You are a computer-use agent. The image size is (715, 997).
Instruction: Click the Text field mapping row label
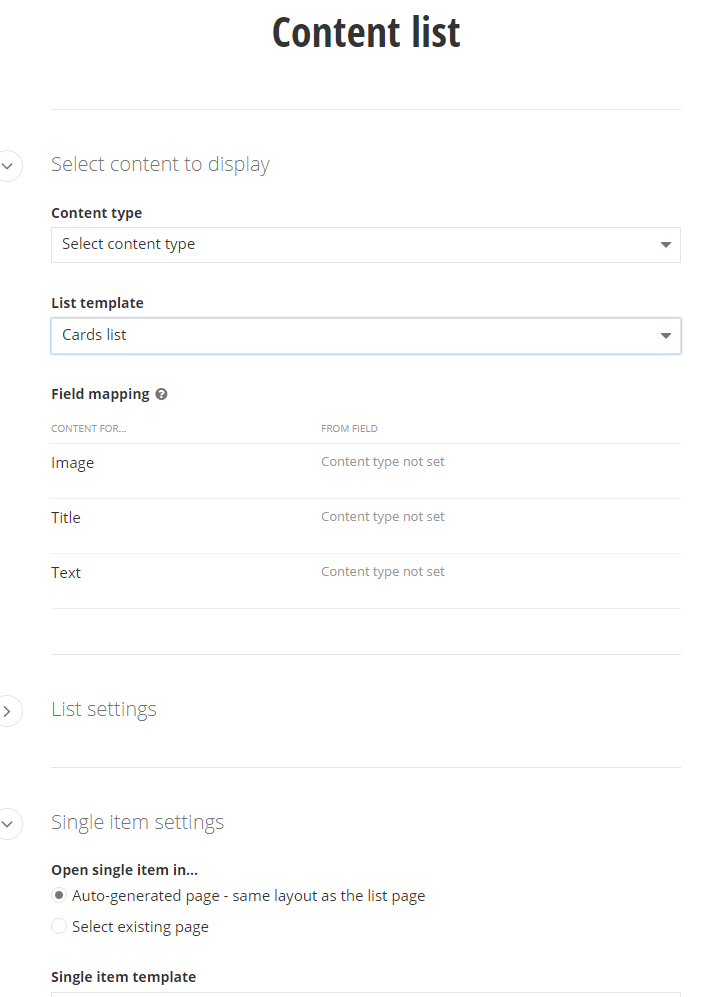(x=66, y=572)
